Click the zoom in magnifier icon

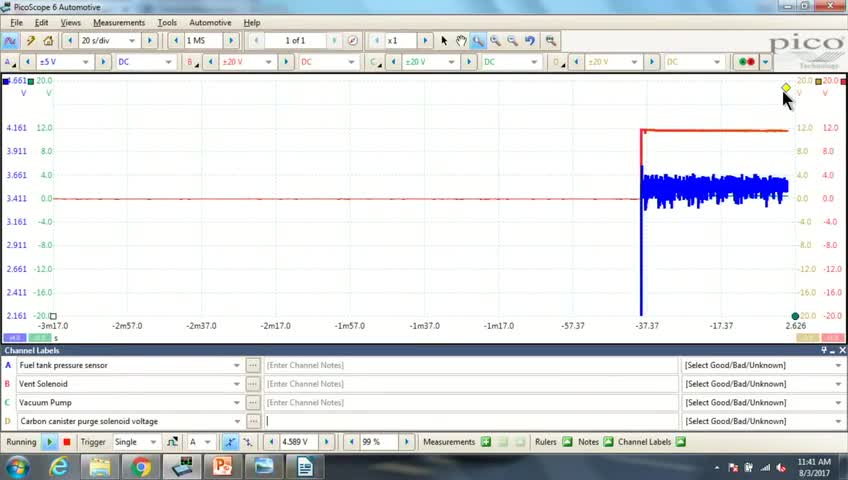495,41
